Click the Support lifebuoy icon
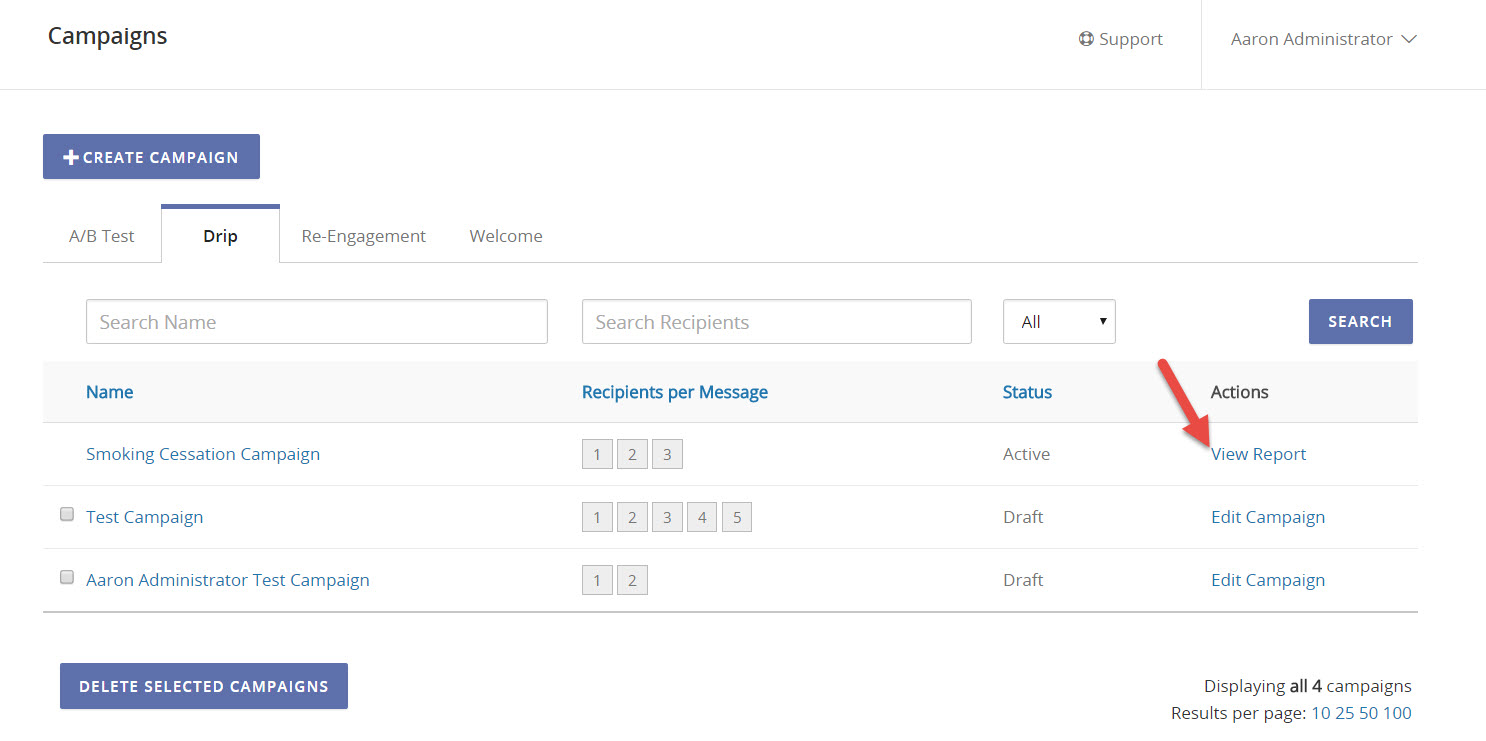The height and width of the screenshot is (741, 1486). [x=1086, y=39]
